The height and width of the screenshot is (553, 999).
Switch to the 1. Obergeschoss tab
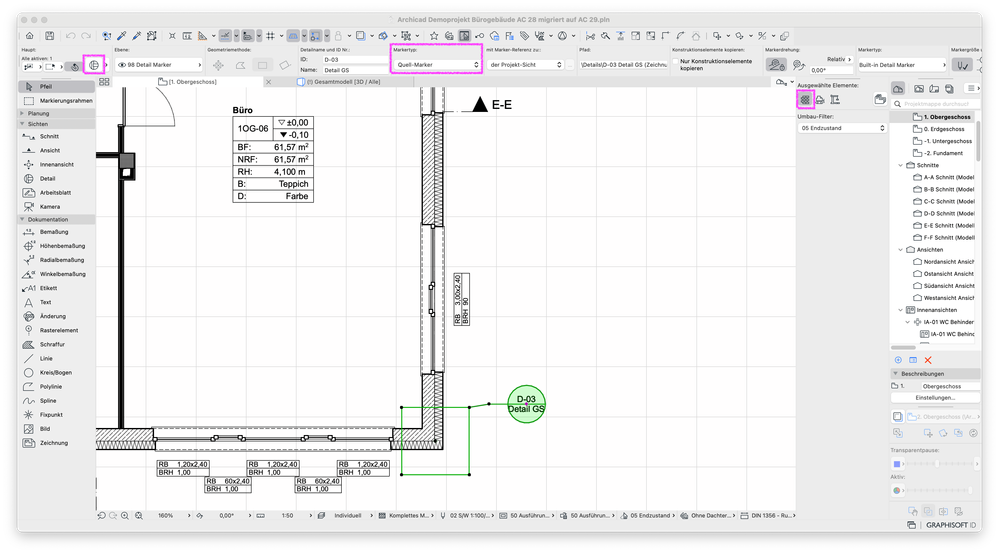[195, 82]
